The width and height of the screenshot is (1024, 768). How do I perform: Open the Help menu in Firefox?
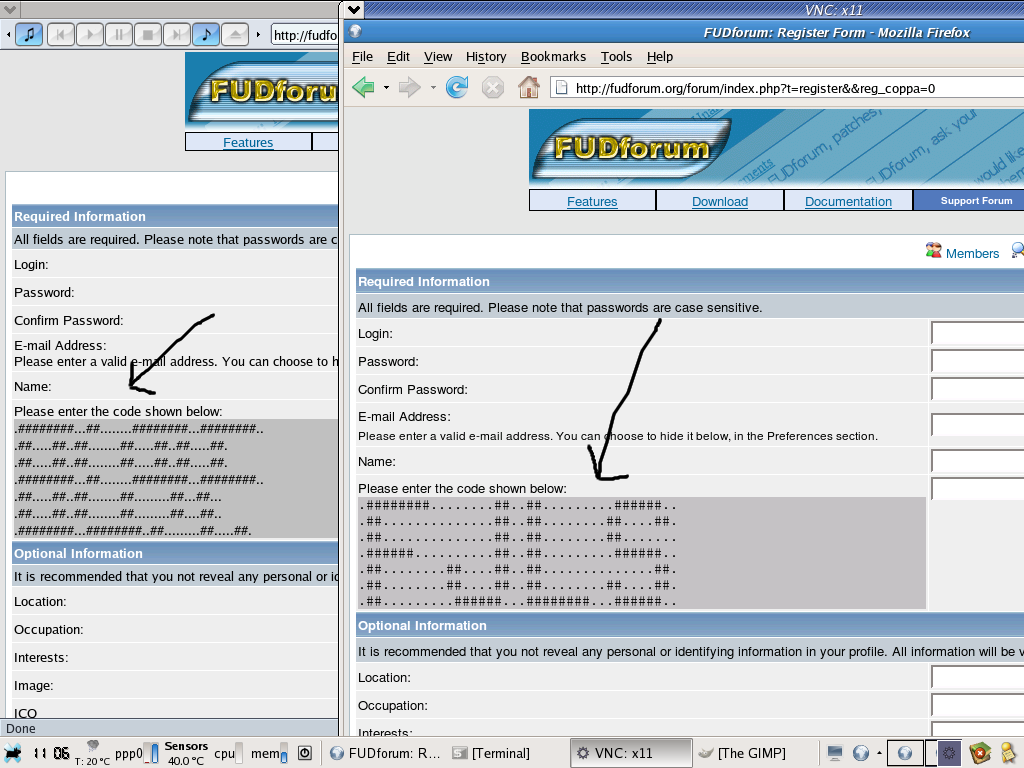(660, 57)
